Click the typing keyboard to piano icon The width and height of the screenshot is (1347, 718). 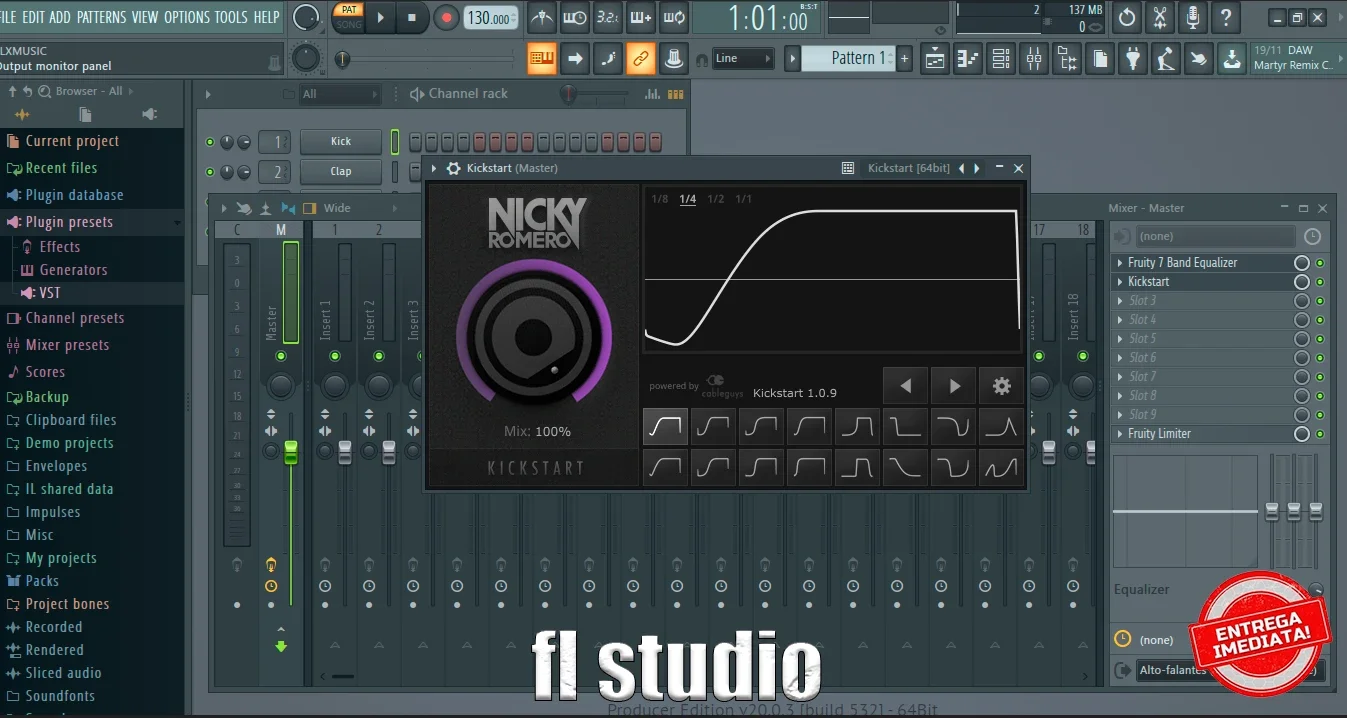tap(541, 59)
